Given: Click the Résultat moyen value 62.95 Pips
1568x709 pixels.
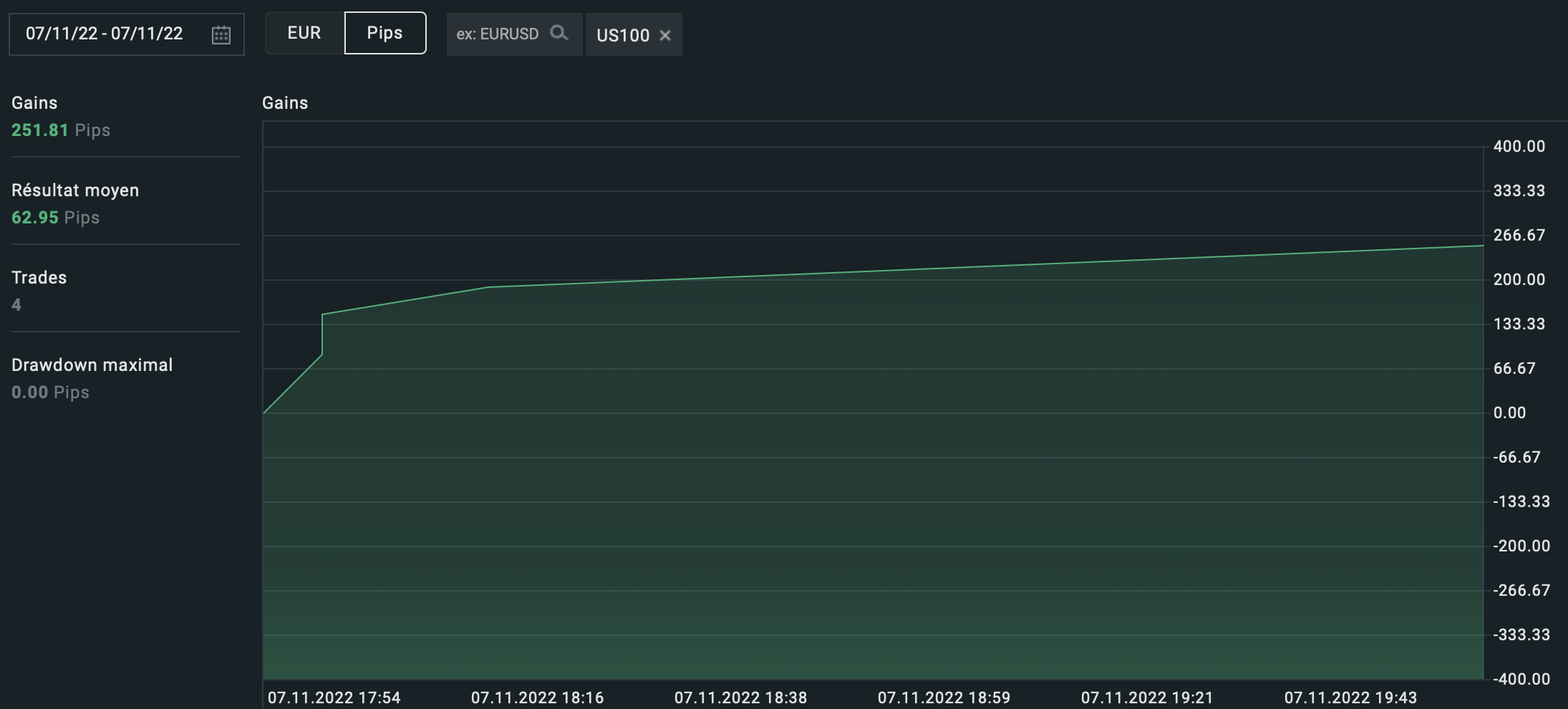Looking at the screenshot, I should [55, 218].
